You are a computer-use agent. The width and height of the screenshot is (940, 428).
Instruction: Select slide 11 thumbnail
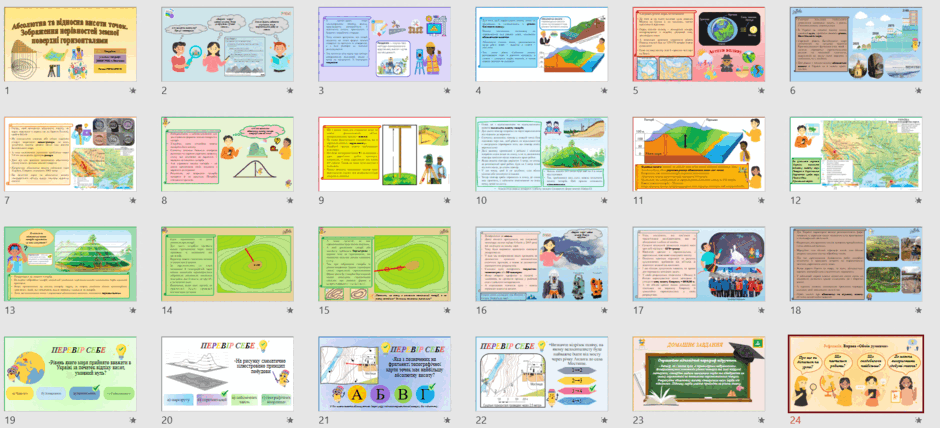(x=698, y=154)
